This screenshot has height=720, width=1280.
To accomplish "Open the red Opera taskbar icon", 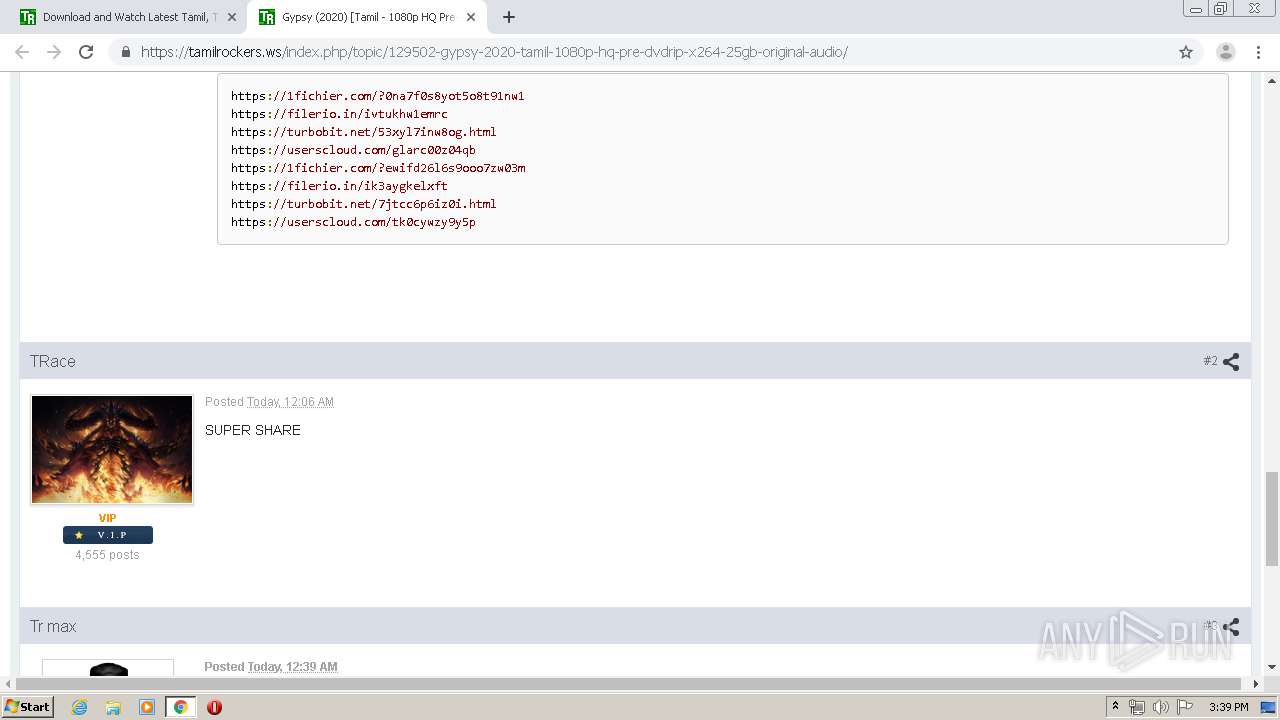I will click(x=214, y=707).
